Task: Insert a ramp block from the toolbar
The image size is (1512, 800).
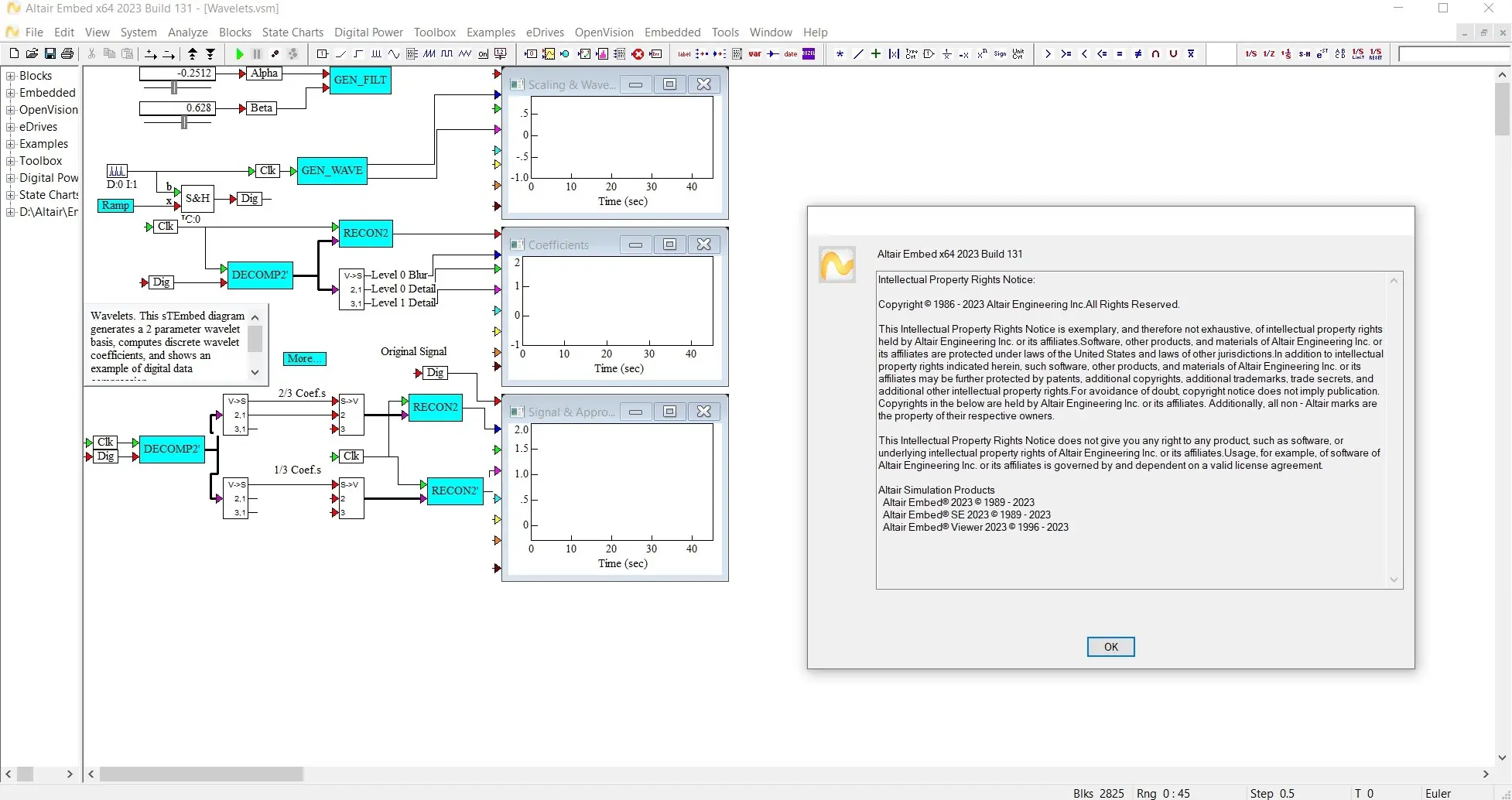Action: point(340,53)
